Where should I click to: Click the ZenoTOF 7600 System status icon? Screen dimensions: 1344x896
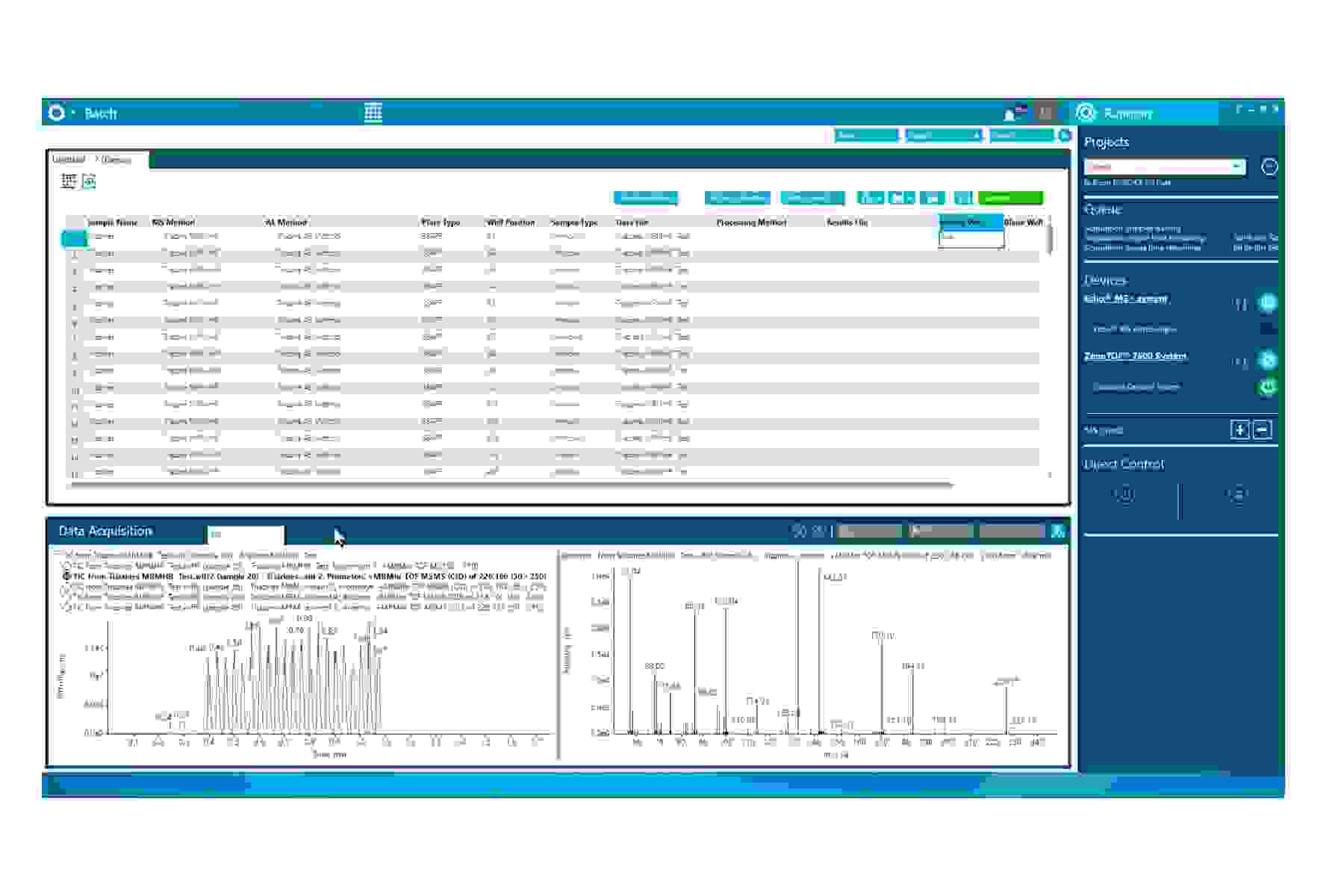(x=1267, y=360)
